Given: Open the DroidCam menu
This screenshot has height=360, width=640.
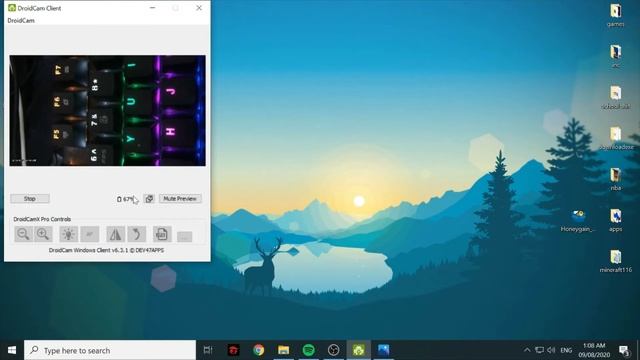Looking at the screenshot, I should (21, 20).
